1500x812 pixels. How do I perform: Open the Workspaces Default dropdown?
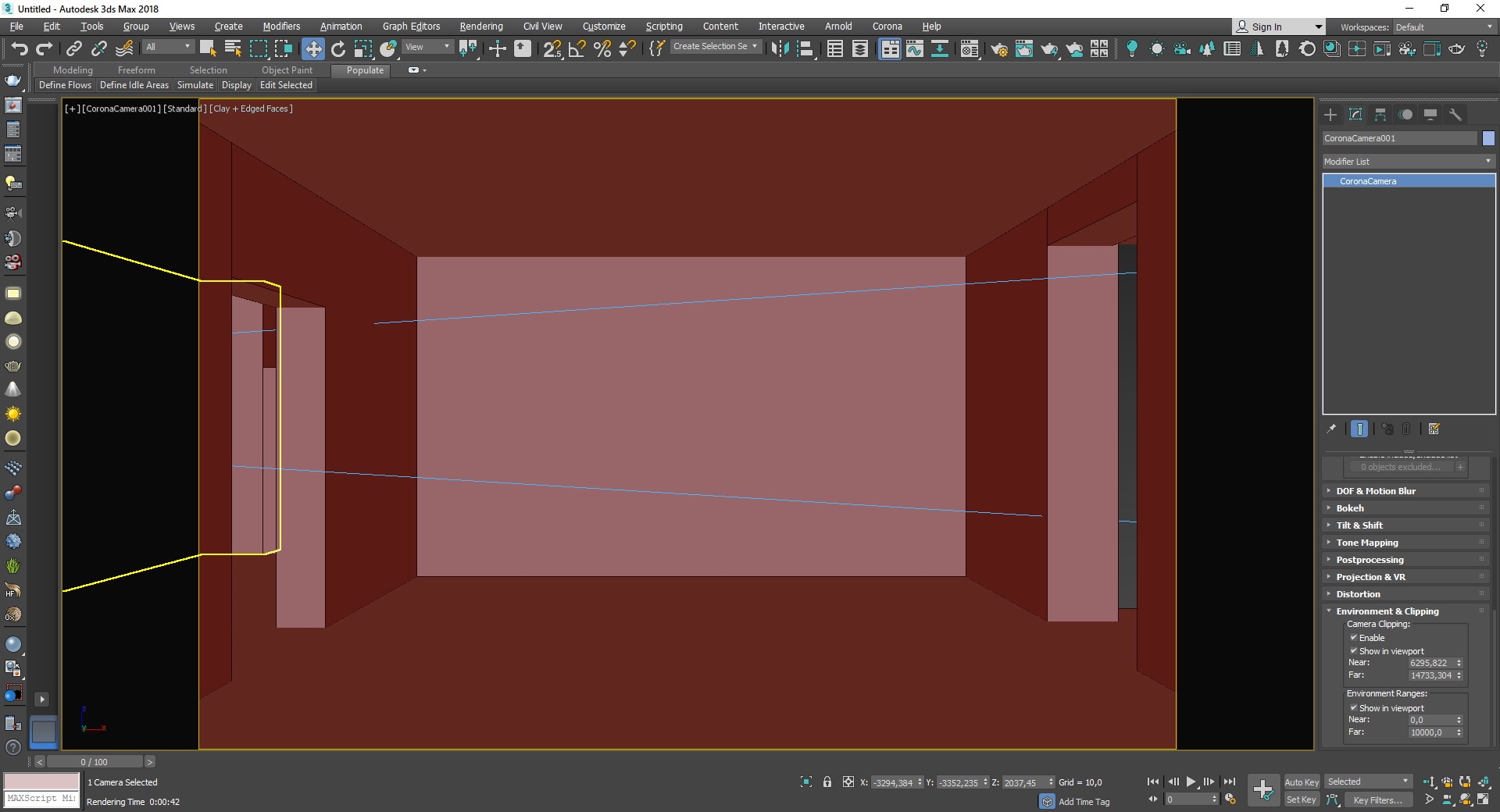(1444, 27)
